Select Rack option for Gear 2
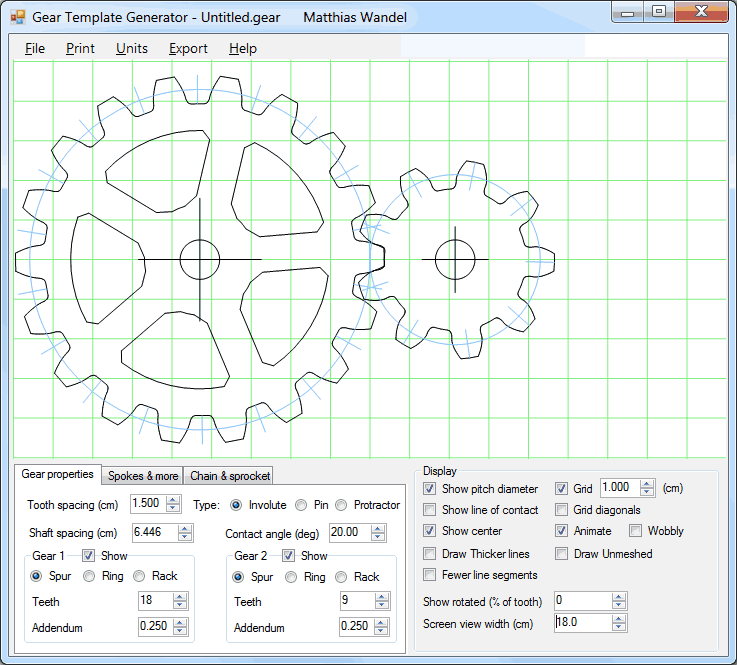Screen dimensions: 737x665 341,577
